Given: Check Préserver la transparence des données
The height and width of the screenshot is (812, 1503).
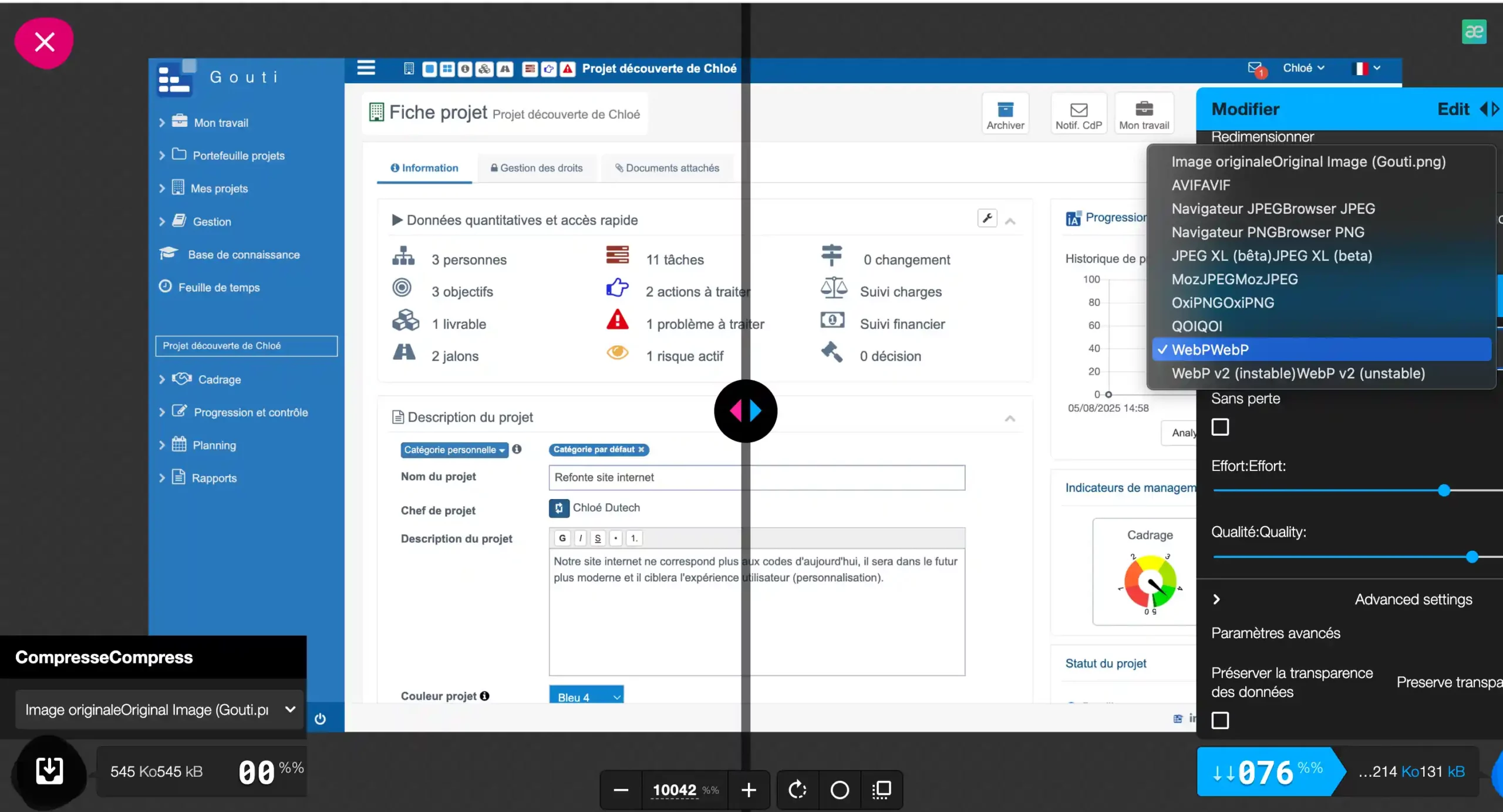Looking at the screenshot, I should point(1220,720).
